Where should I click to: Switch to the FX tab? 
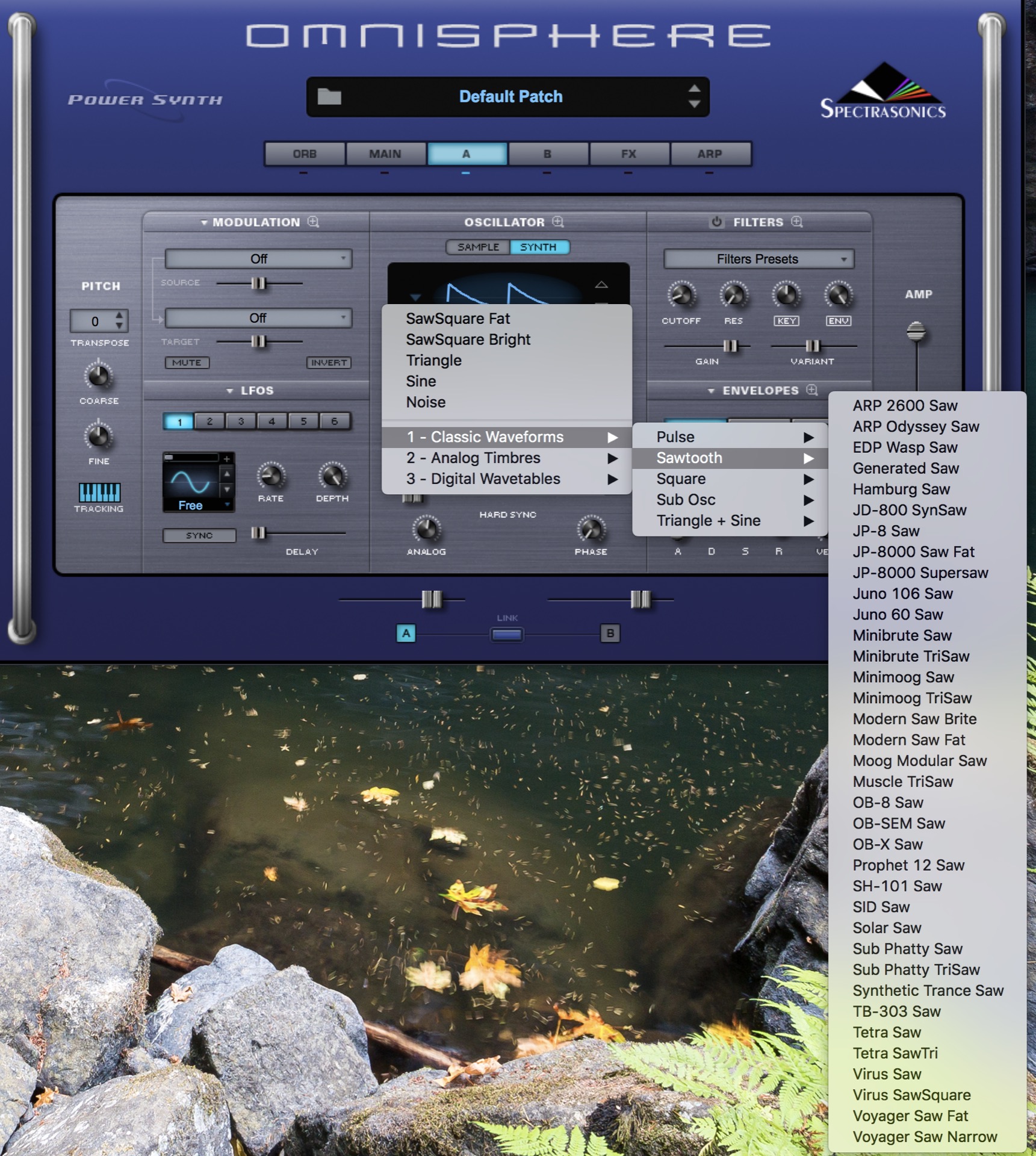coord(628,154)
